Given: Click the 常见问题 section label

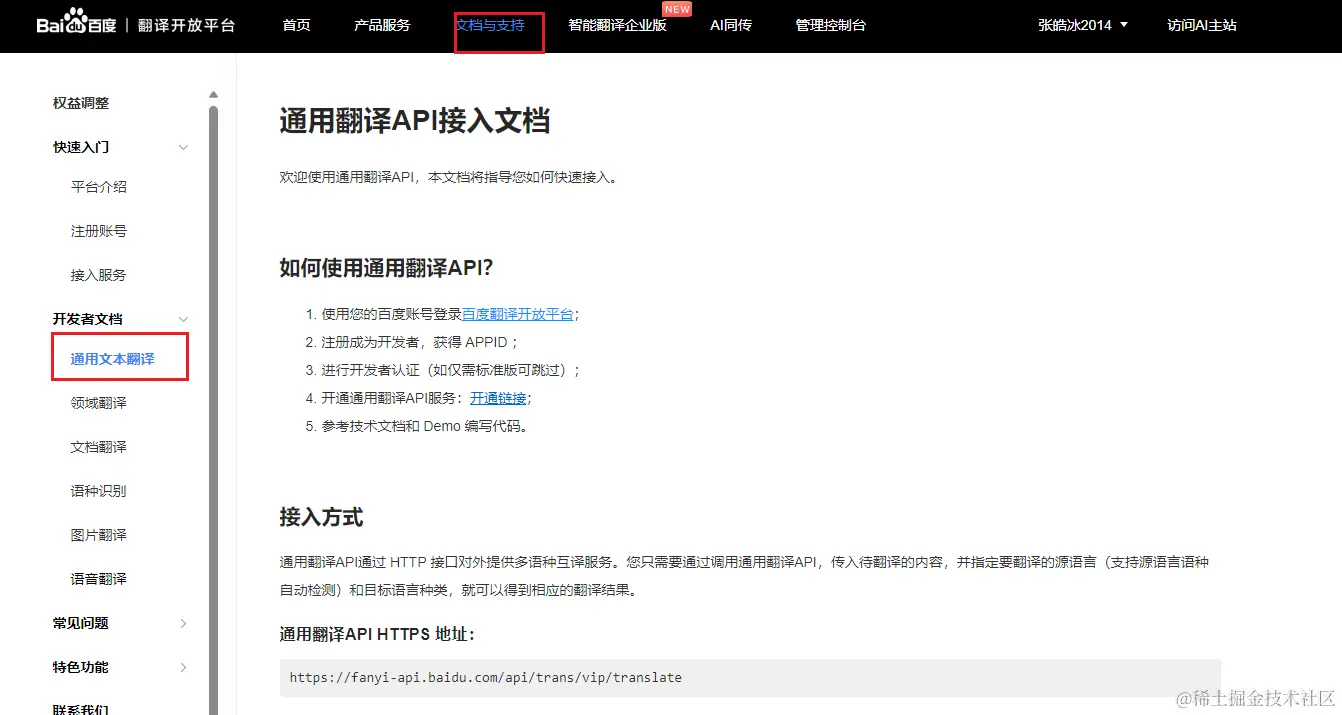Looking at the screenshot, I should pyautogui.click(x=81, y=623).
